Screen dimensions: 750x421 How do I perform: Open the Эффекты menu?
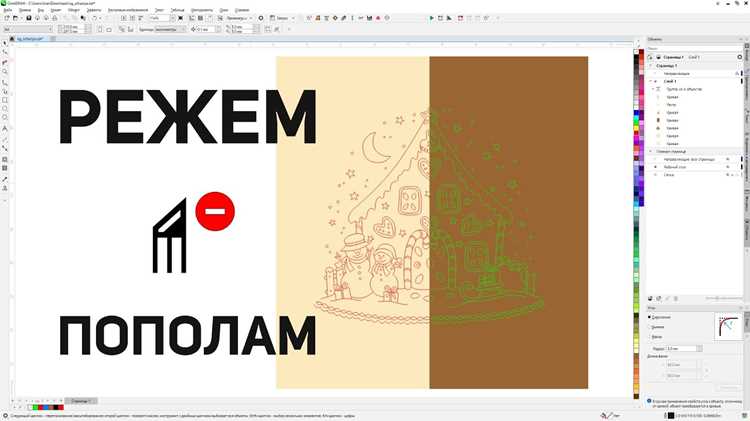point(94,10)
